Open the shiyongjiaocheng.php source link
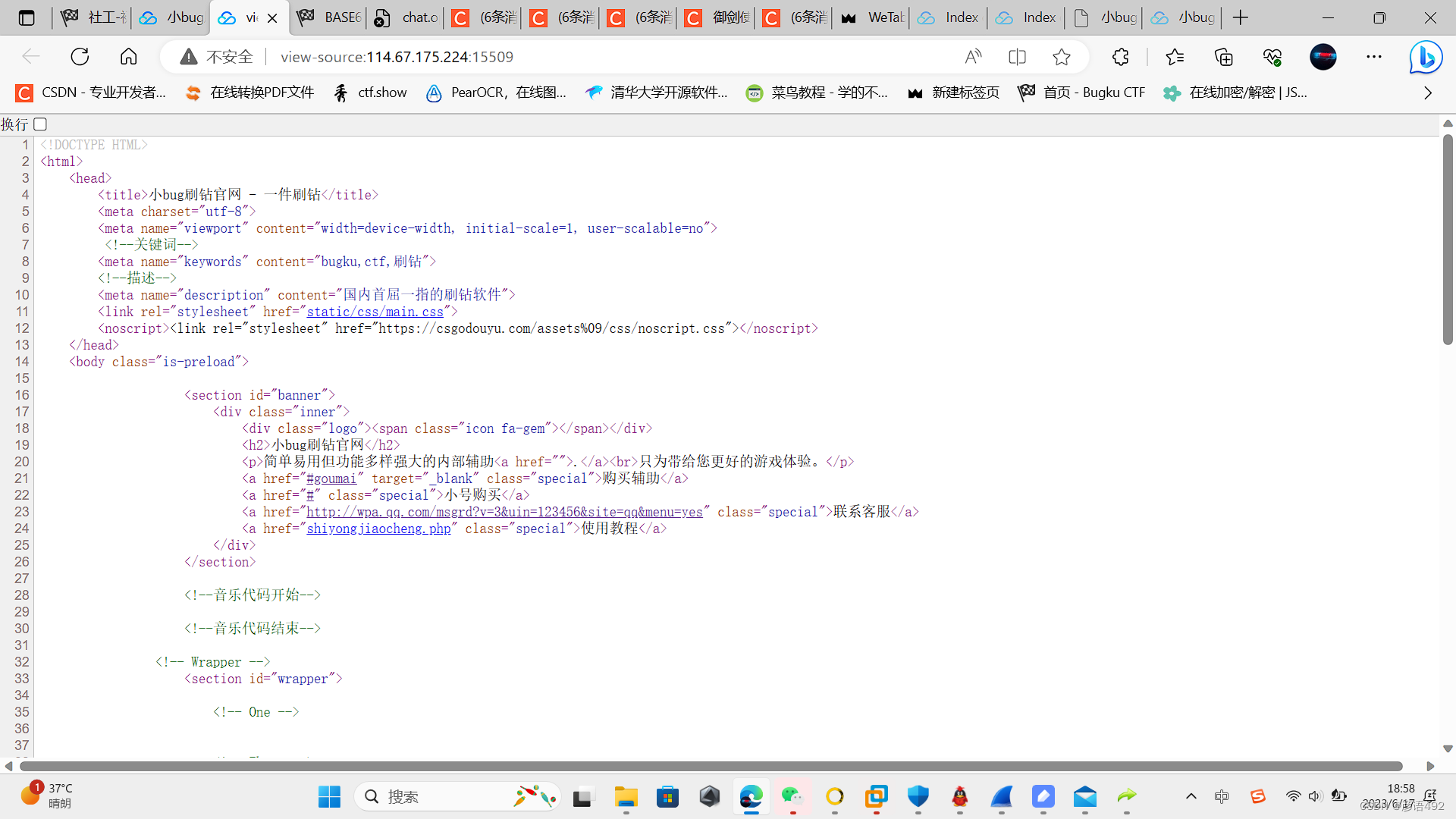 (x=378, y=529)
